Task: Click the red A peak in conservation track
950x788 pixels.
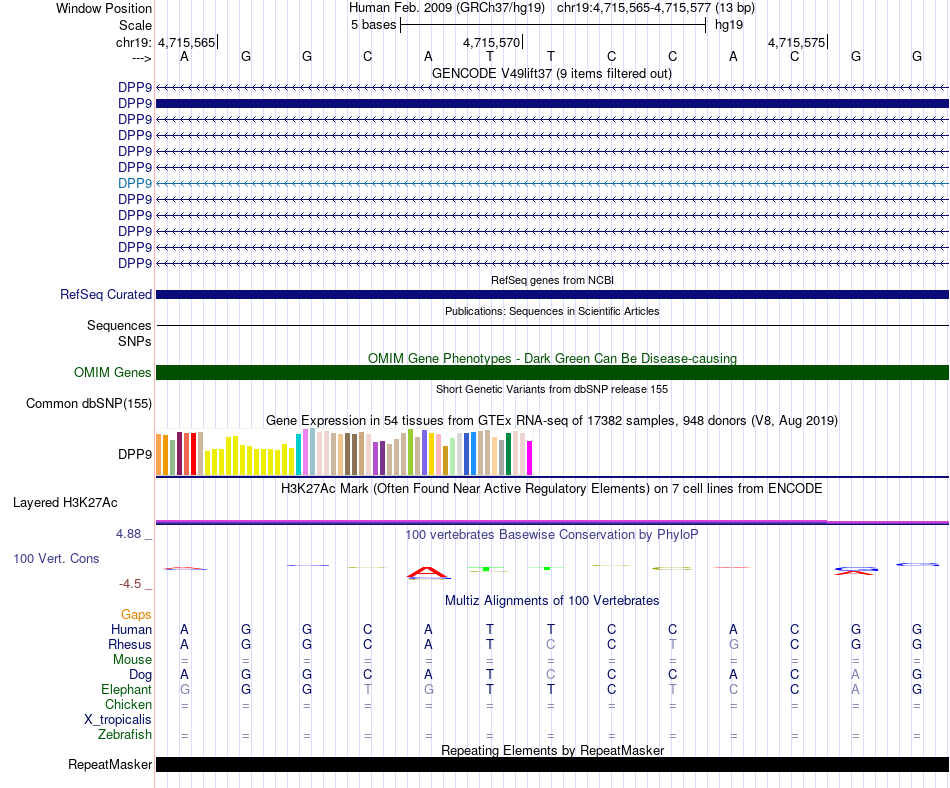Action: (427, 572)
